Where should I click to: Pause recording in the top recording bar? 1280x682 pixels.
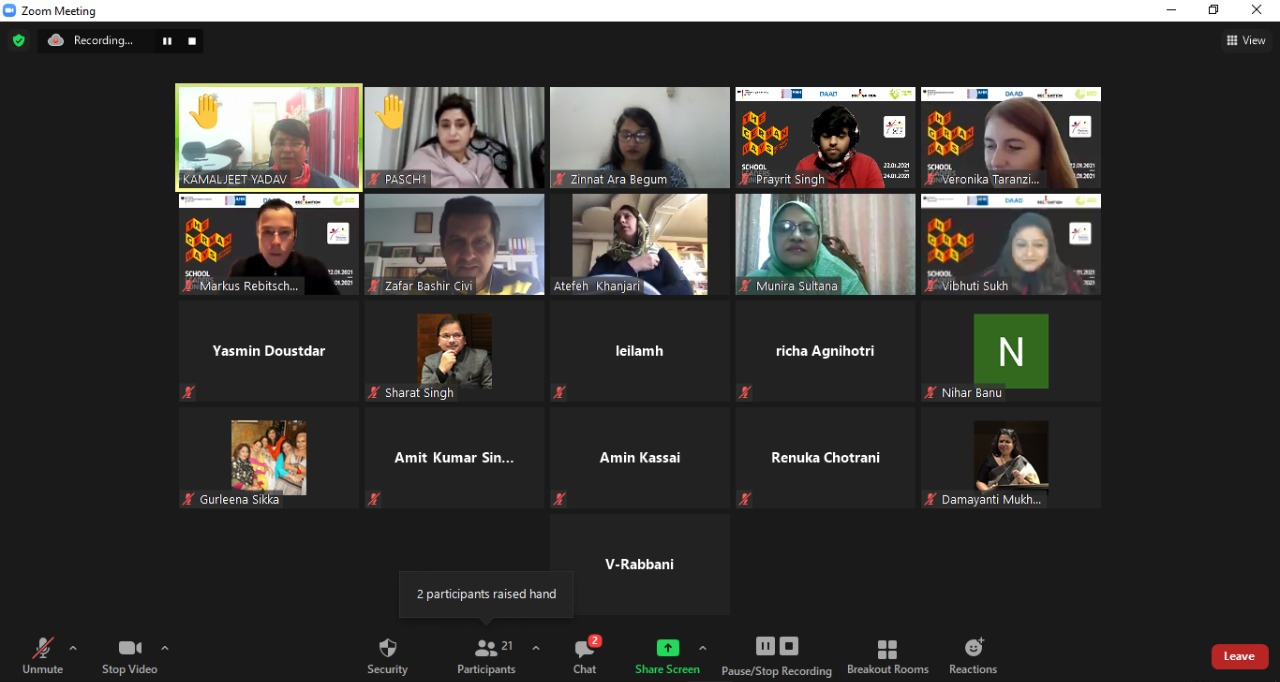click(x=167, y=41)
